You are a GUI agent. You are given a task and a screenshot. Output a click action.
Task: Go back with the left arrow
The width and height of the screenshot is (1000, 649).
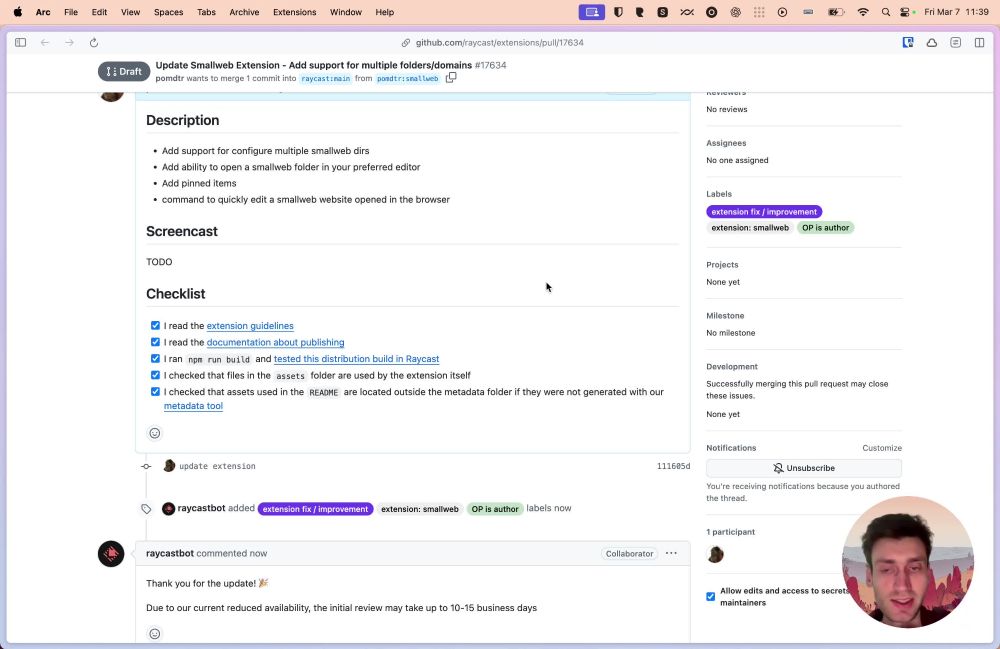pos(45,43)
